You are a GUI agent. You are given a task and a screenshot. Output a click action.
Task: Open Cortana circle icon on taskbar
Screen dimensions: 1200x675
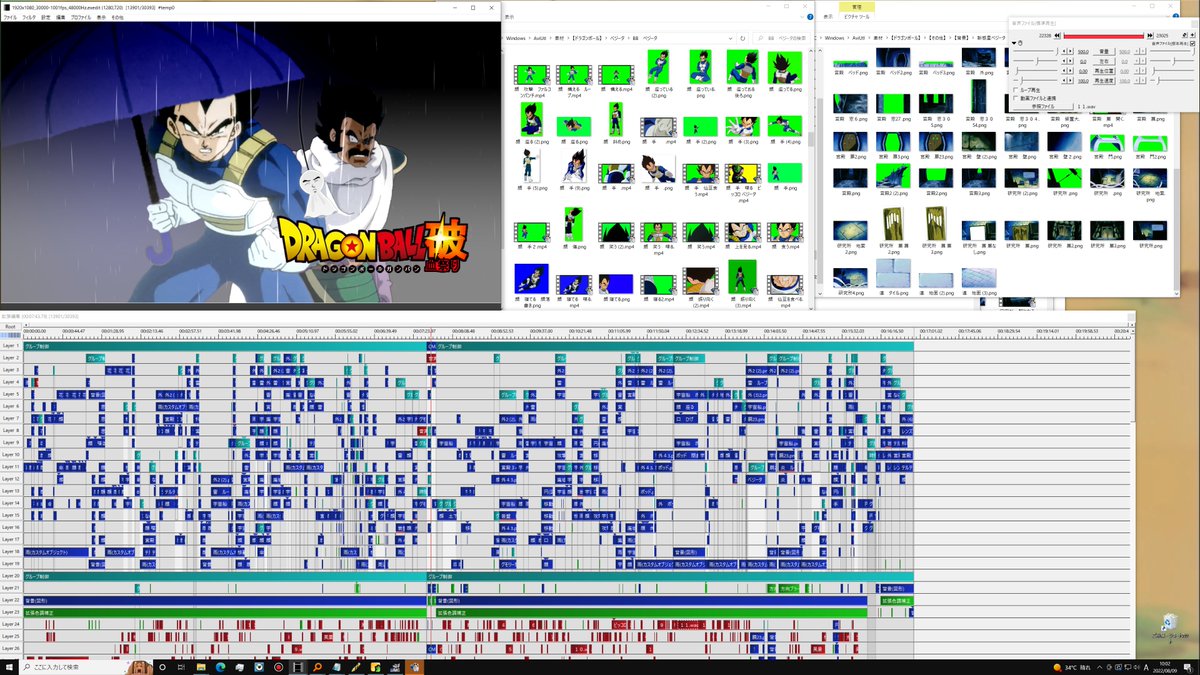(162, 666)
